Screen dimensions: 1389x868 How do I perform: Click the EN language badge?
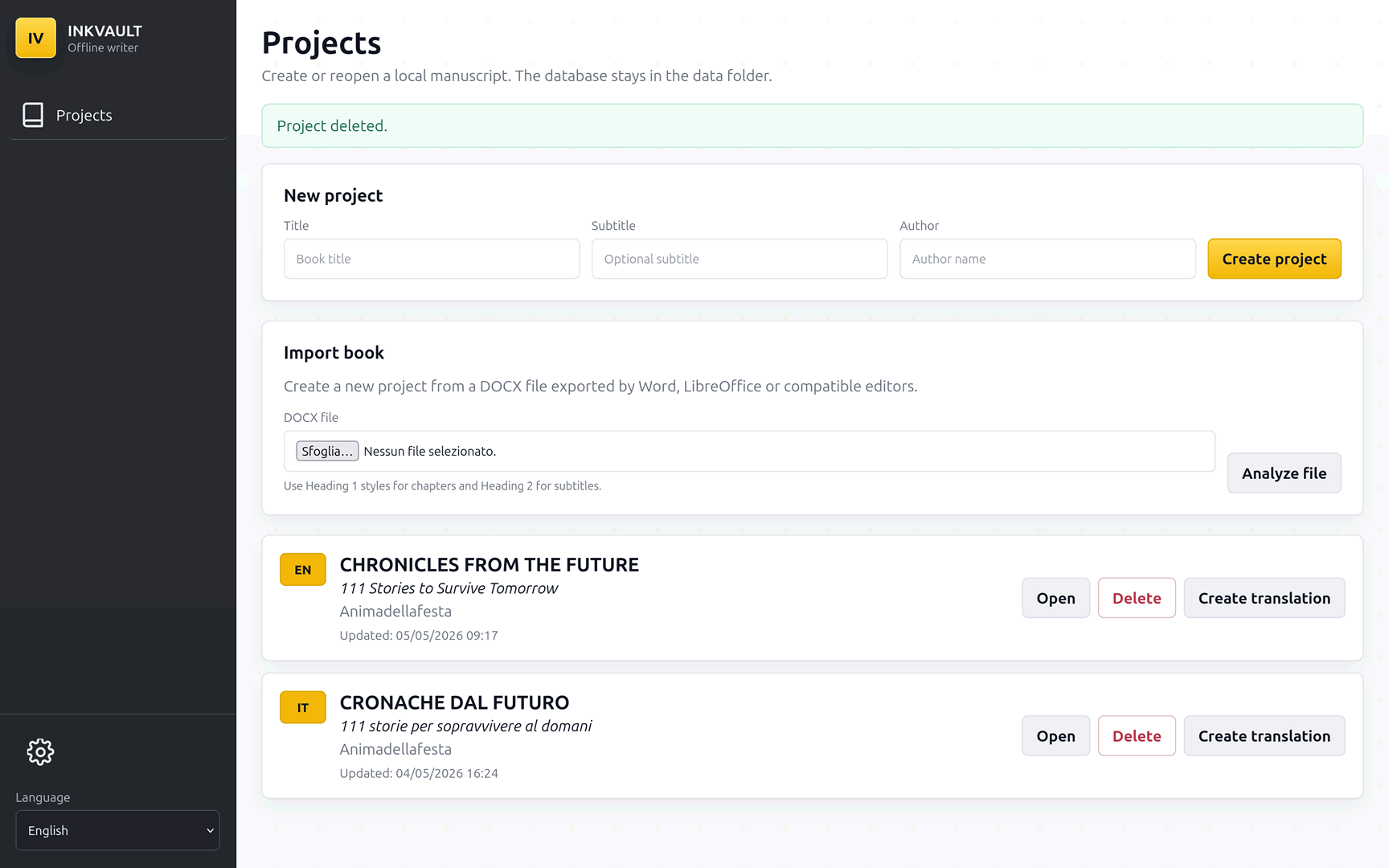point(303,570)
